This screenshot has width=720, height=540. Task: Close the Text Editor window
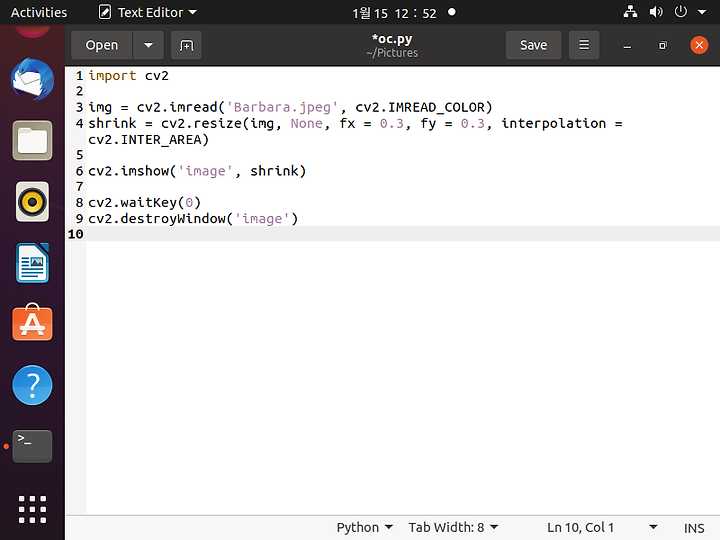coord(699,45)
